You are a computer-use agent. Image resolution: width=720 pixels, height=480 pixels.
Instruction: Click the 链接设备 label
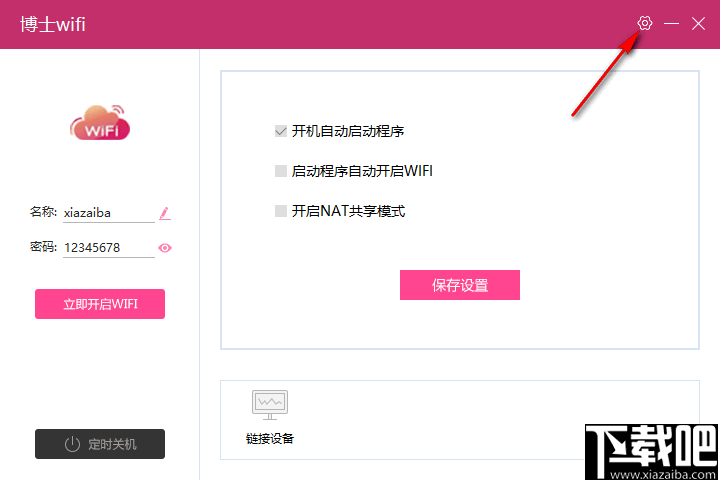pos(270,439)
